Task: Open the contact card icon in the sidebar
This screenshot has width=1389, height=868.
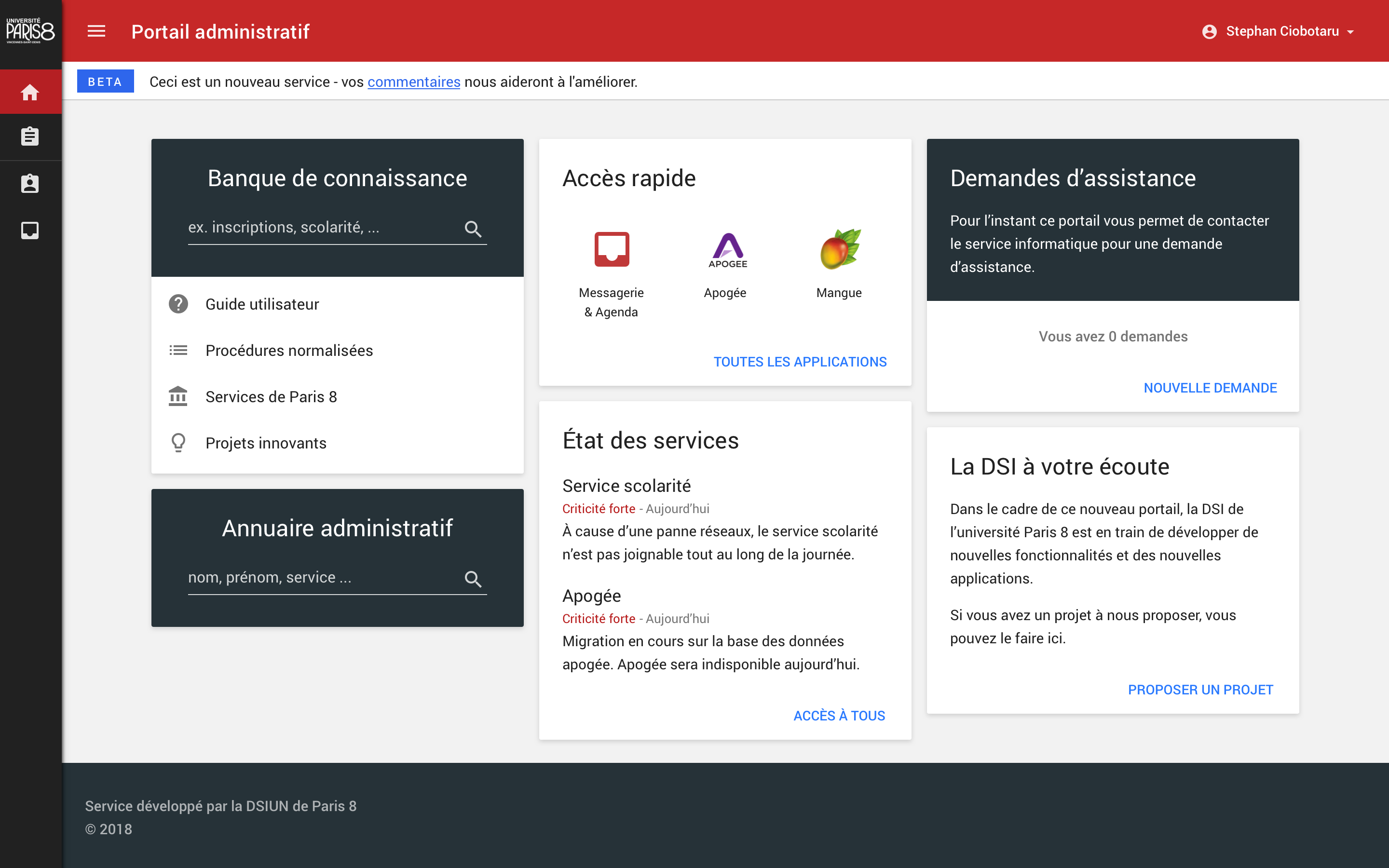Action: [x=30, y=183]
